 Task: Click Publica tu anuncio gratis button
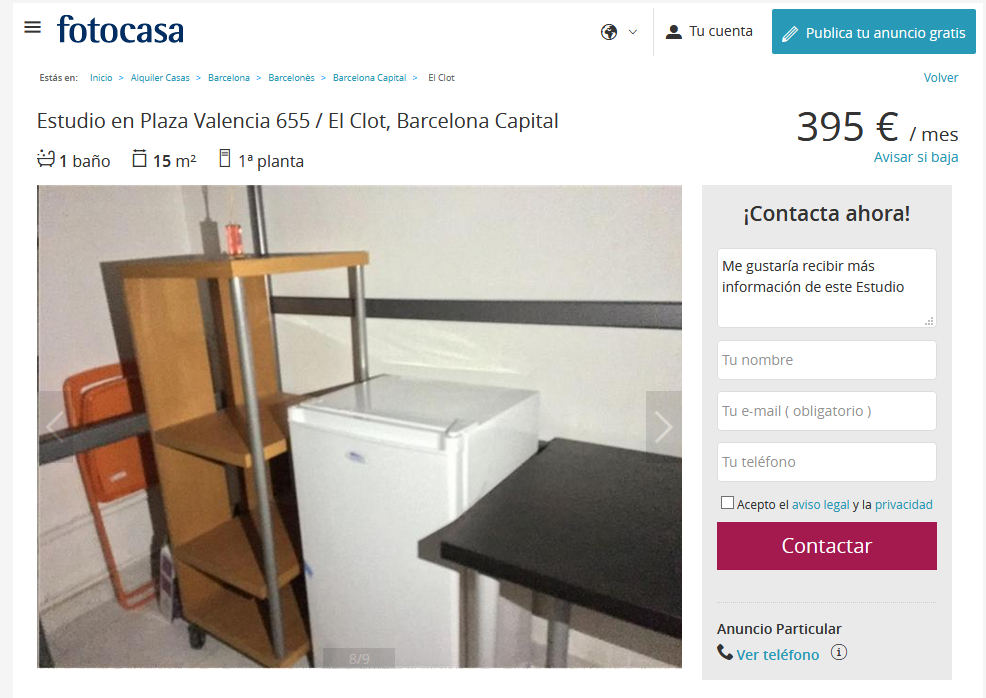point(873,32)
